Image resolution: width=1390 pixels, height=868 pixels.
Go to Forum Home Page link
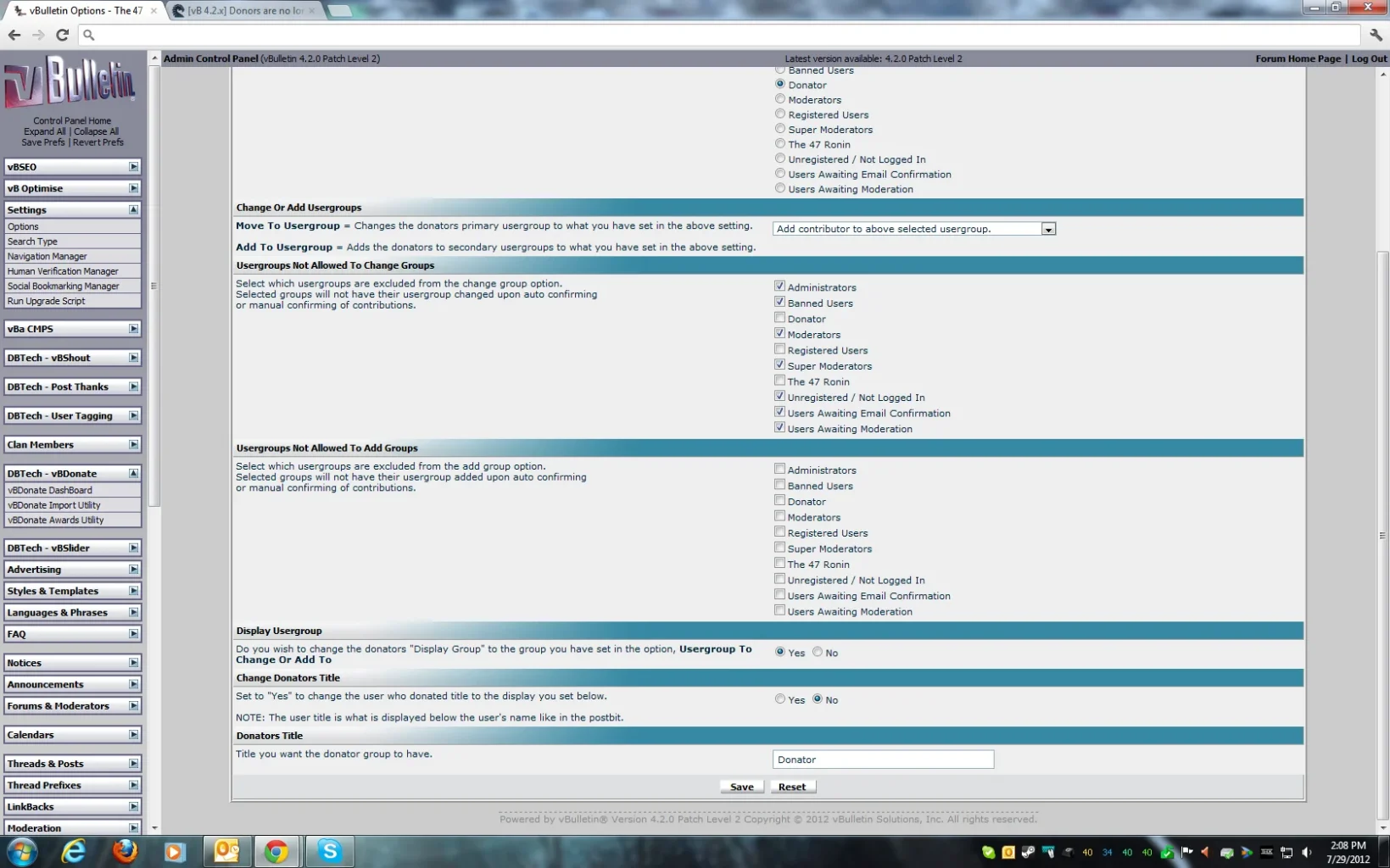(1298, 58)
